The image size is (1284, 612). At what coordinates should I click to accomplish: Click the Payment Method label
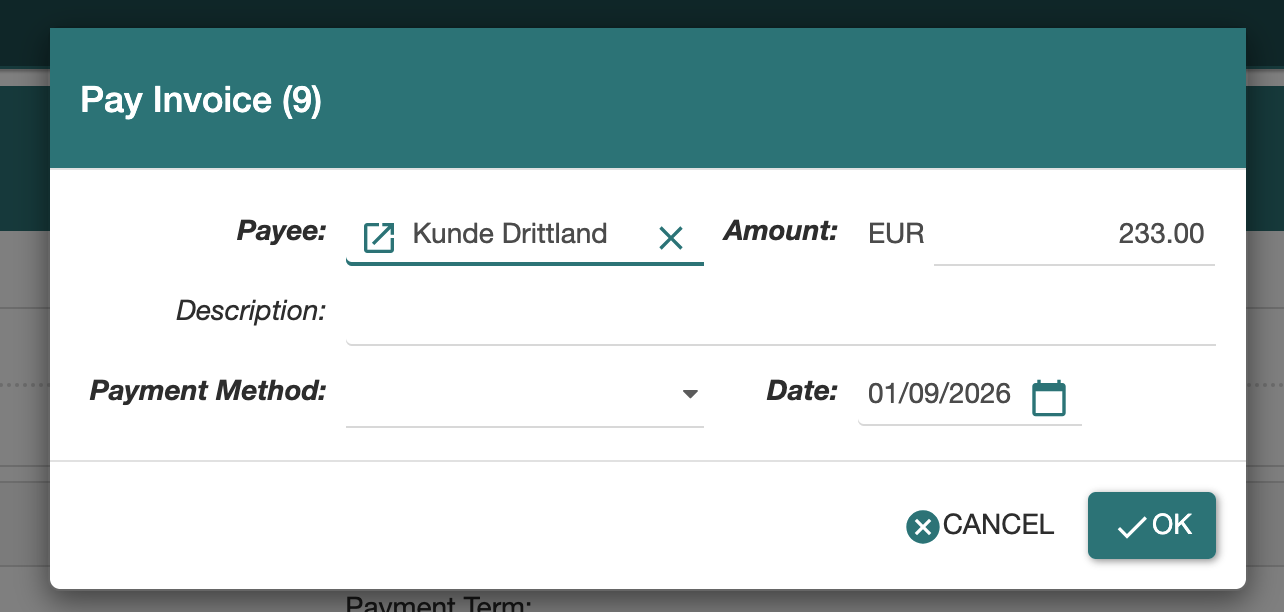click(208, 391)
